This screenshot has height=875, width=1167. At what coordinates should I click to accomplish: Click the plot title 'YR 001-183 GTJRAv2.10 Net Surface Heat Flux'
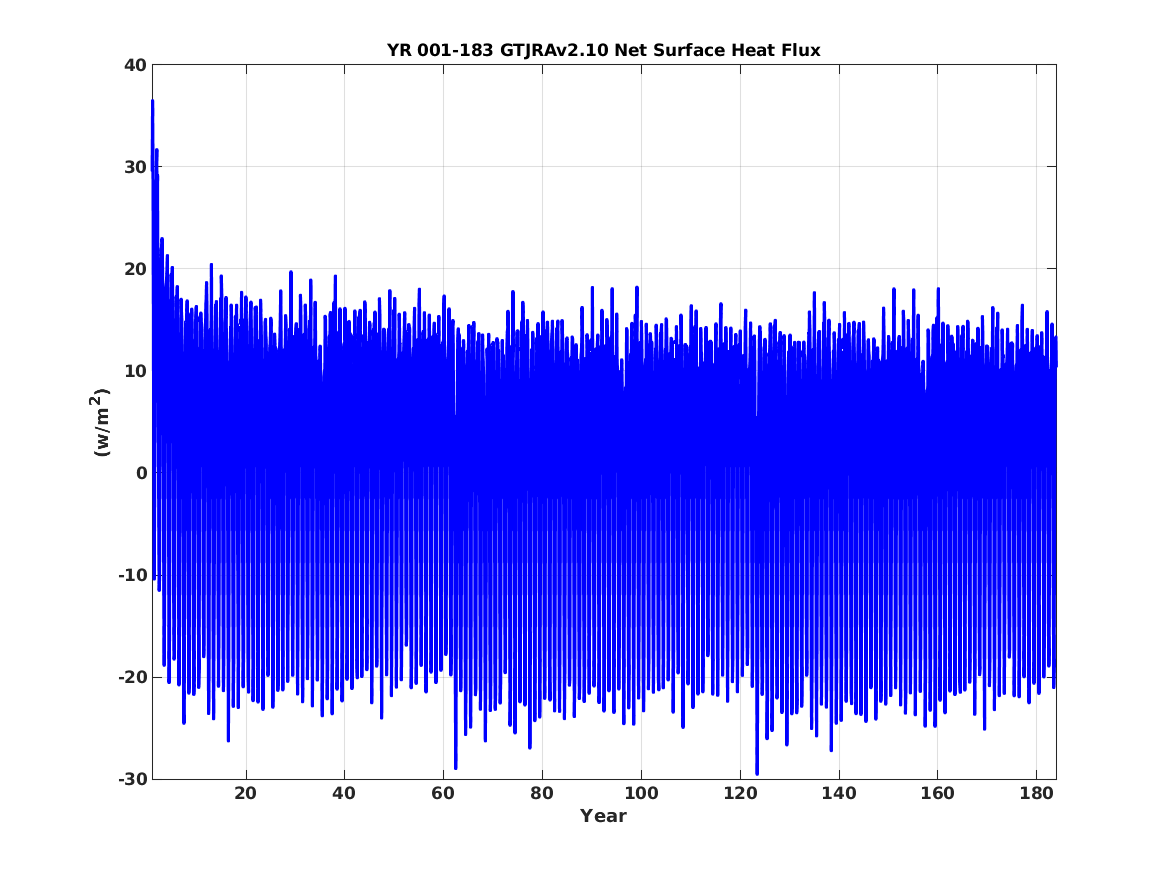603,51
